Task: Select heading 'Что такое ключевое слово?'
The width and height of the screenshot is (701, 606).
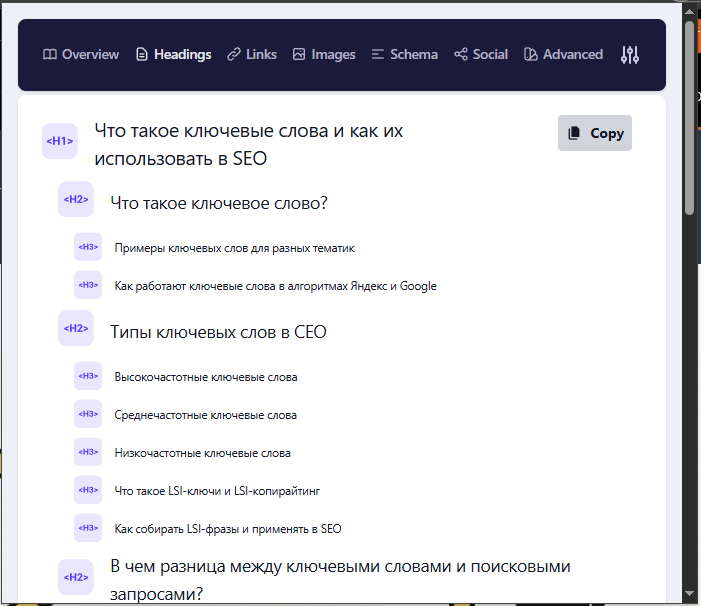Action: pyautogui.click(x=219, y=203)
